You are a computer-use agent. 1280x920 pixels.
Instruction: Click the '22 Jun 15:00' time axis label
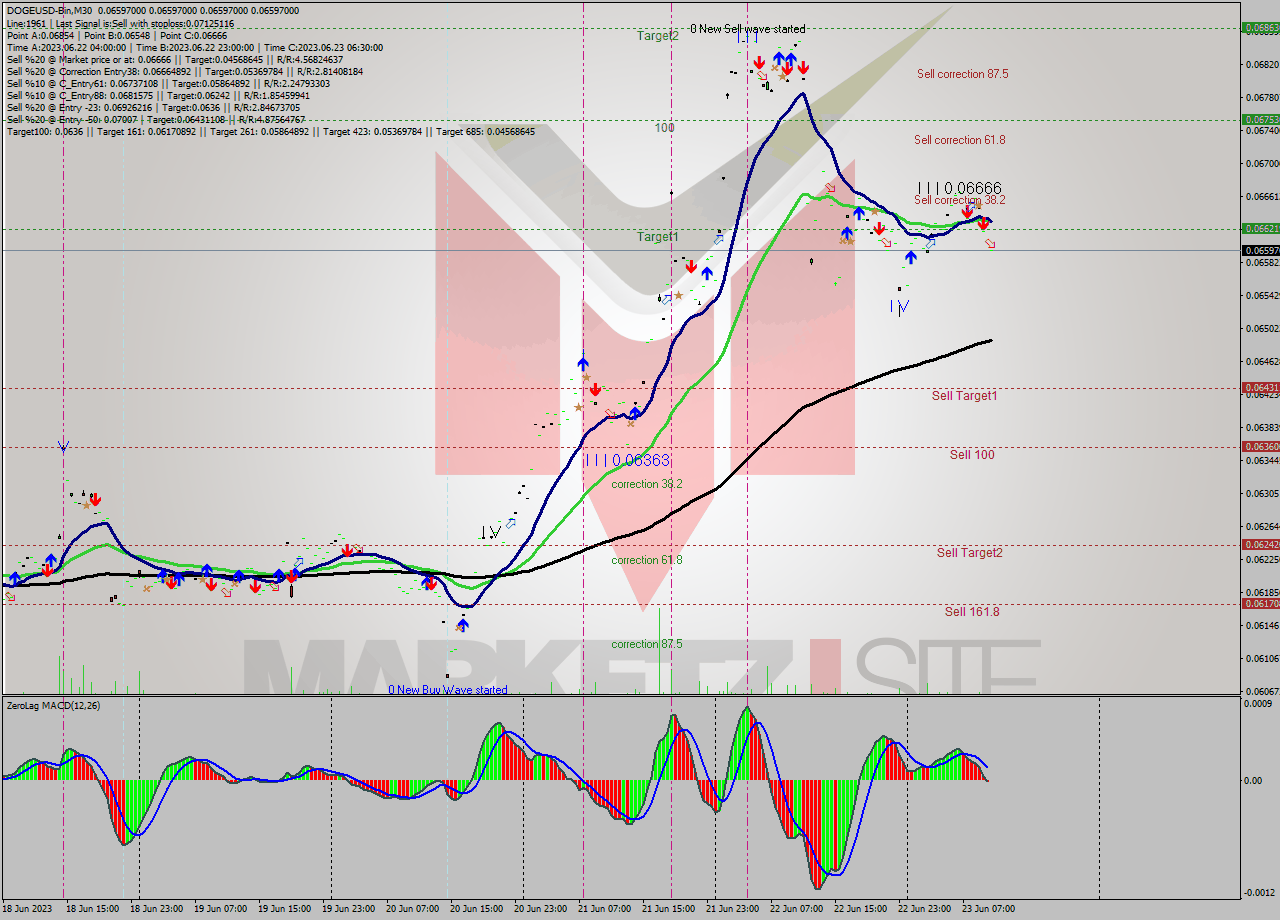[x=861, y=909]
